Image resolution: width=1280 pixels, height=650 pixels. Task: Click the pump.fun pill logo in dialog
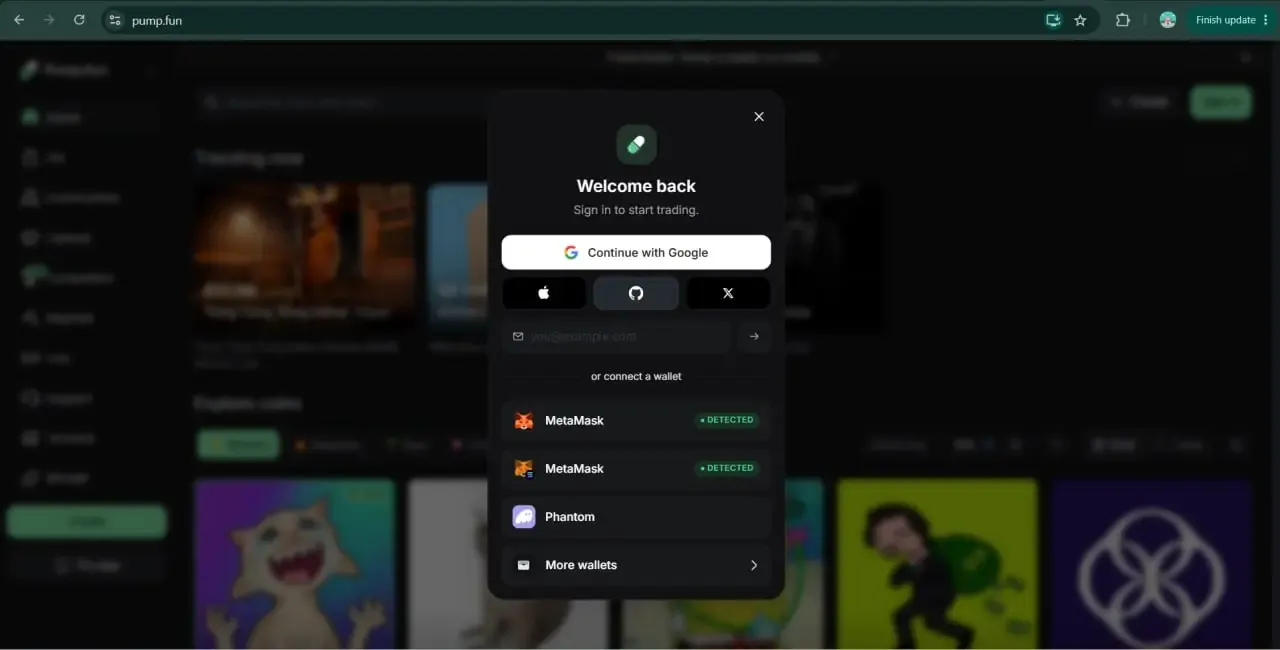click(636, 145)
